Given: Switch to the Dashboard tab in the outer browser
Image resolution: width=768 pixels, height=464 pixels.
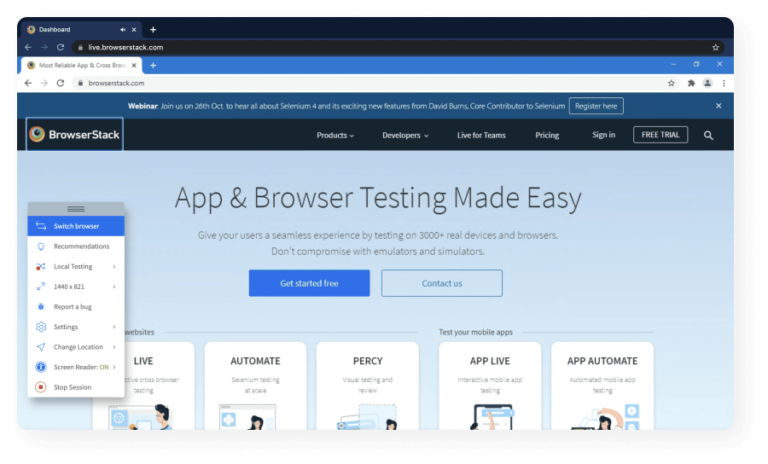Looking at the screenshot, I should point(70,29).
